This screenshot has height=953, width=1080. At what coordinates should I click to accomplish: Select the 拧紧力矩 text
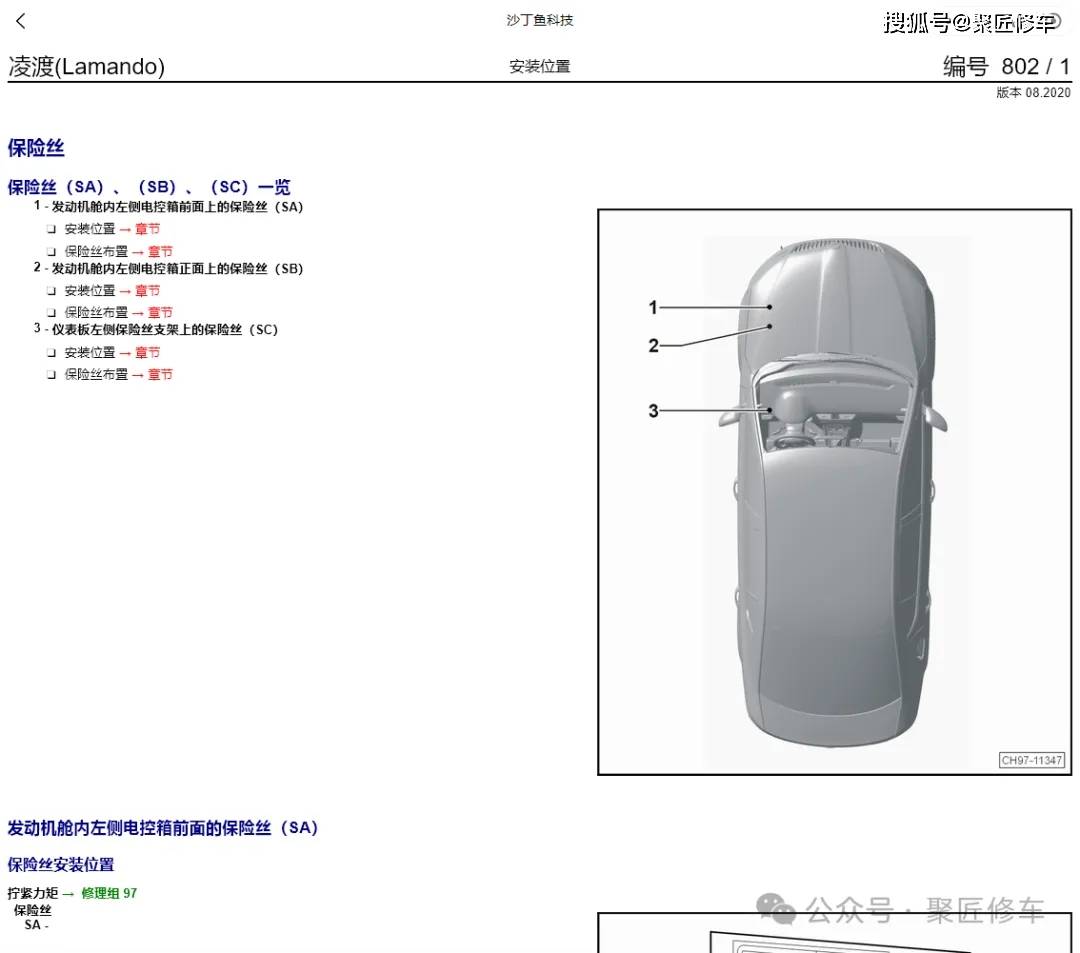tap(33, 893)
